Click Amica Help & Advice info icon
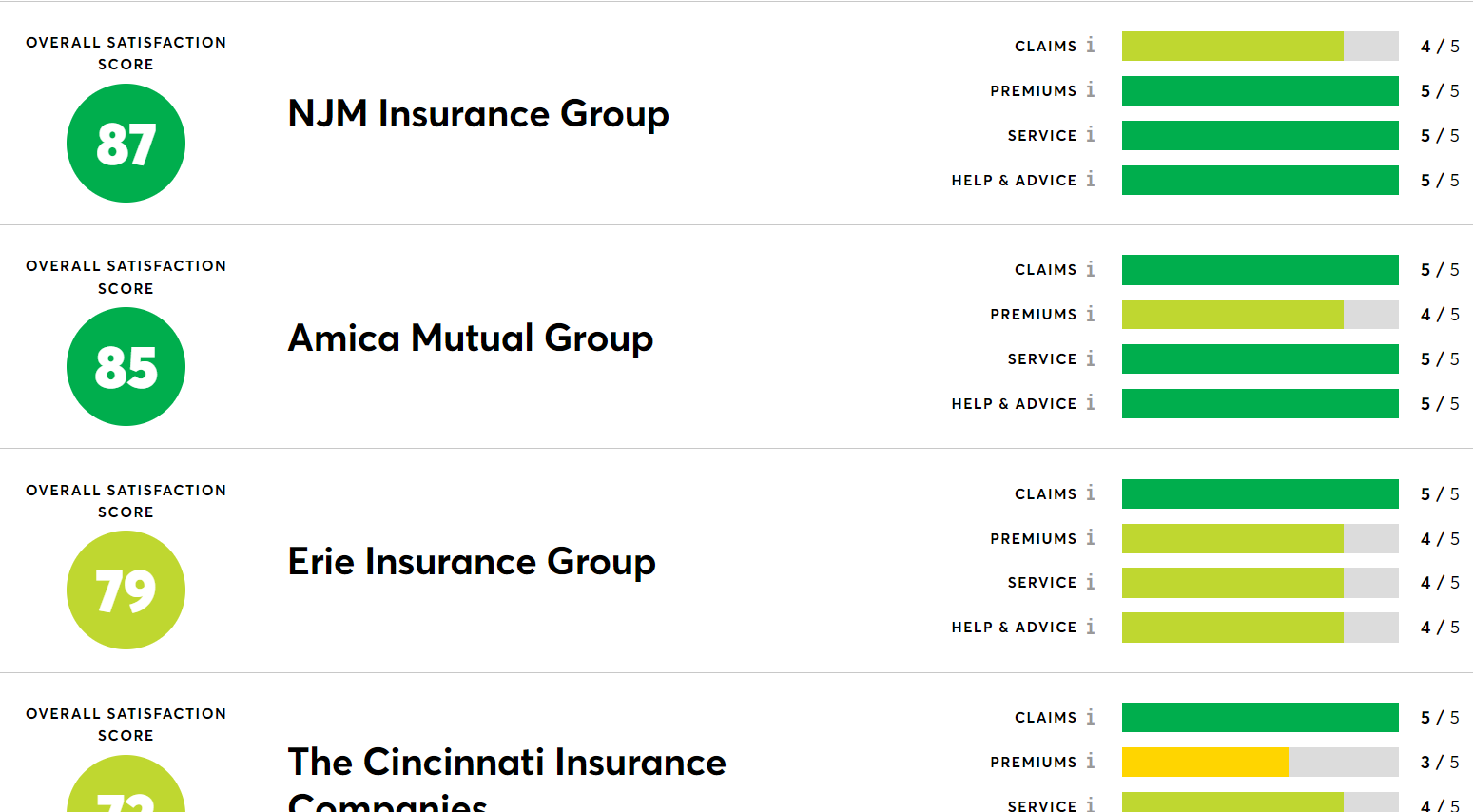Screen dimensions: 1473x812 (x=1091, y=403)
